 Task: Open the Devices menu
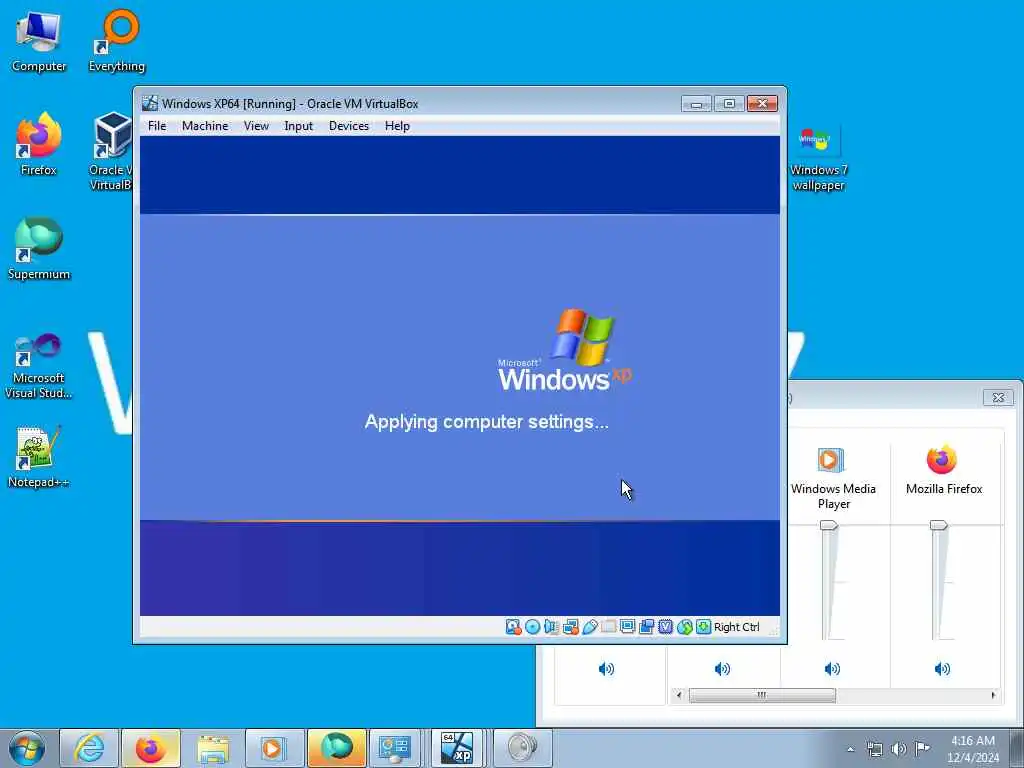point(349,126)
